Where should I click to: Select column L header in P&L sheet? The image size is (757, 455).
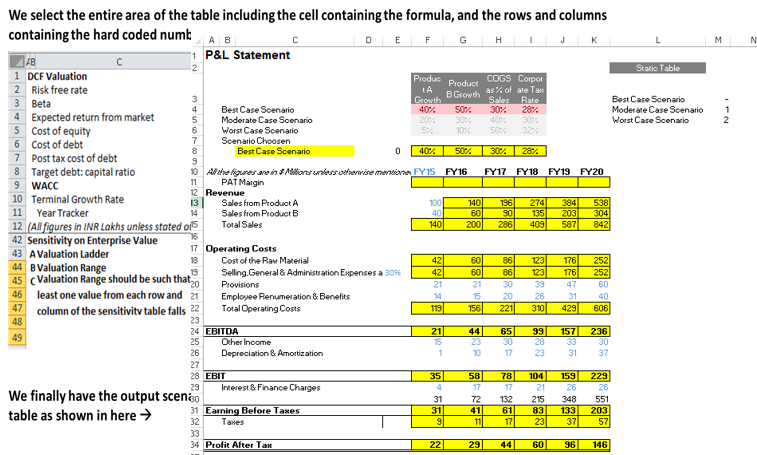click(658, 40)
